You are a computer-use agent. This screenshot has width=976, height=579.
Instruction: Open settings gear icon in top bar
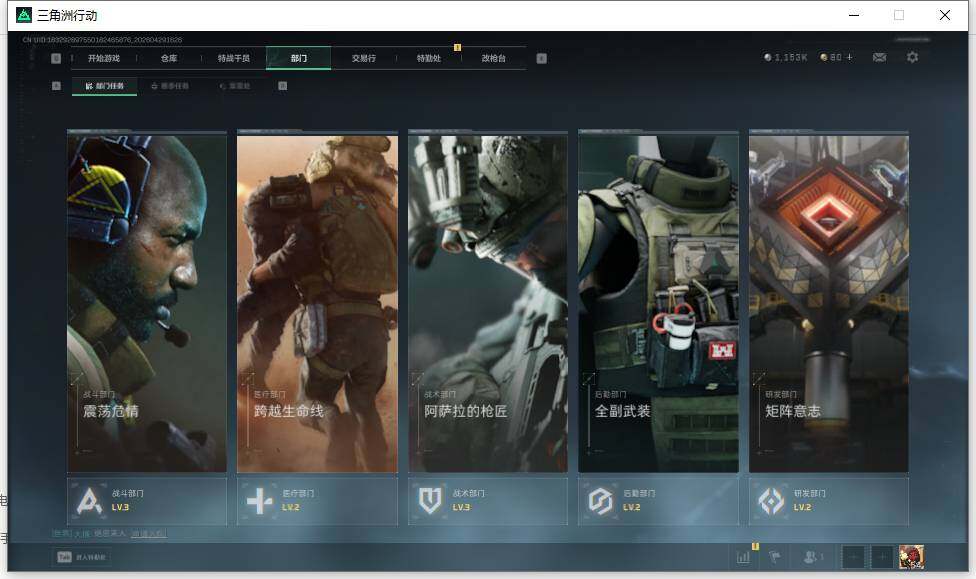pyautogui.click(x=912, y=58)
